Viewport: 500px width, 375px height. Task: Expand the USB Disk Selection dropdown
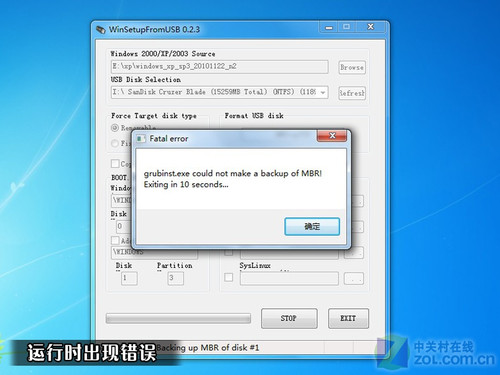(323, 92)
